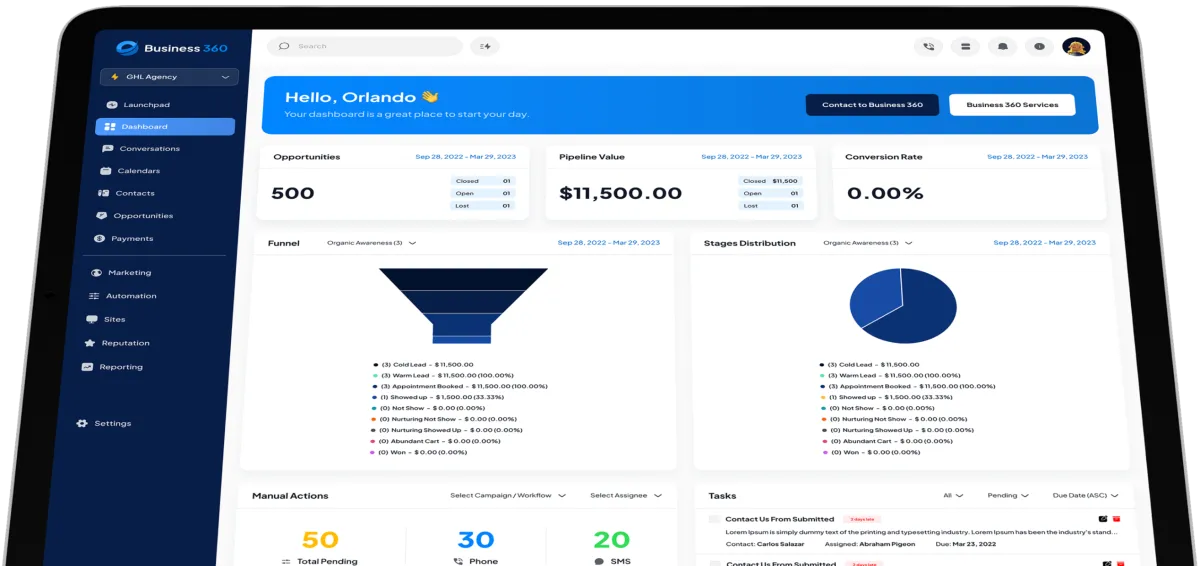Click Stages Distribution date range link
Viewport: 1200px width, 566px height.
(x=1044, y=243)
